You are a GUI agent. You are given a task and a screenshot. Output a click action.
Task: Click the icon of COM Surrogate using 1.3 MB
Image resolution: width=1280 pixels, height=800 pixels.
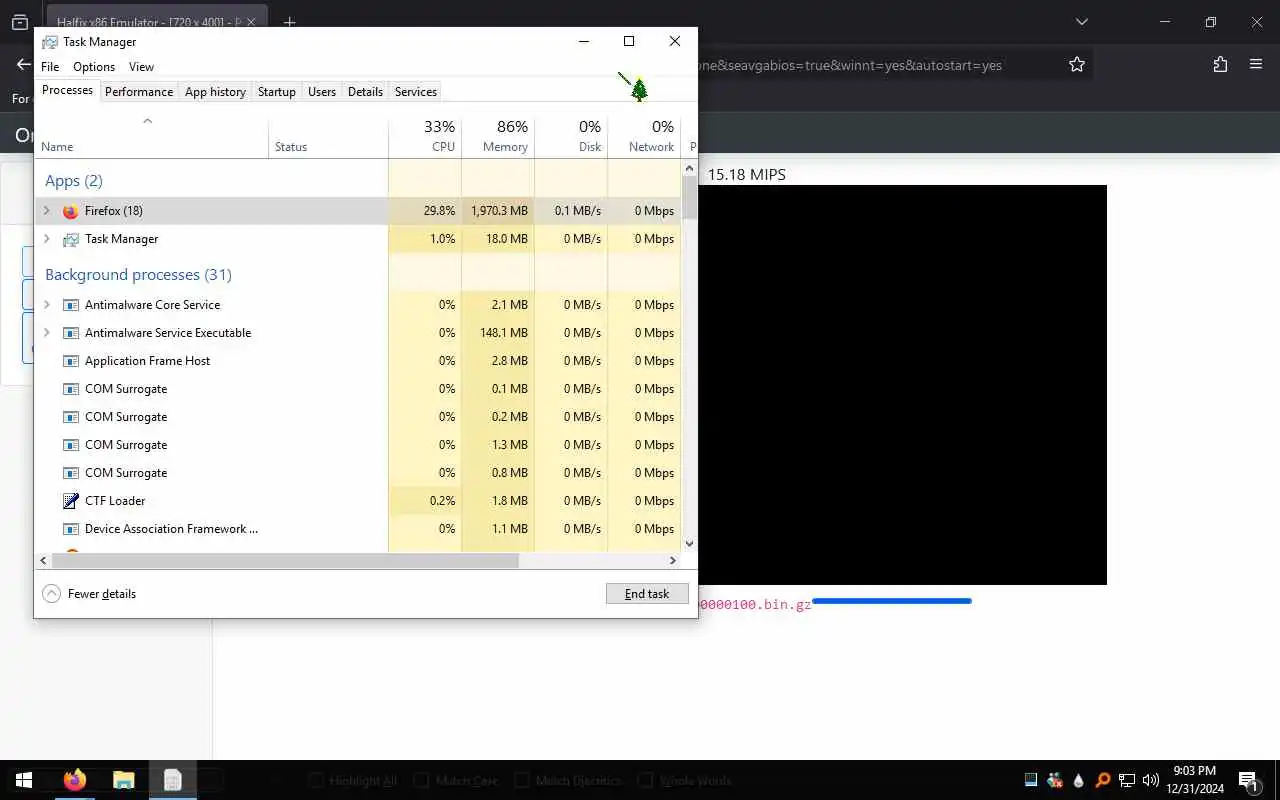click(70, 445)
